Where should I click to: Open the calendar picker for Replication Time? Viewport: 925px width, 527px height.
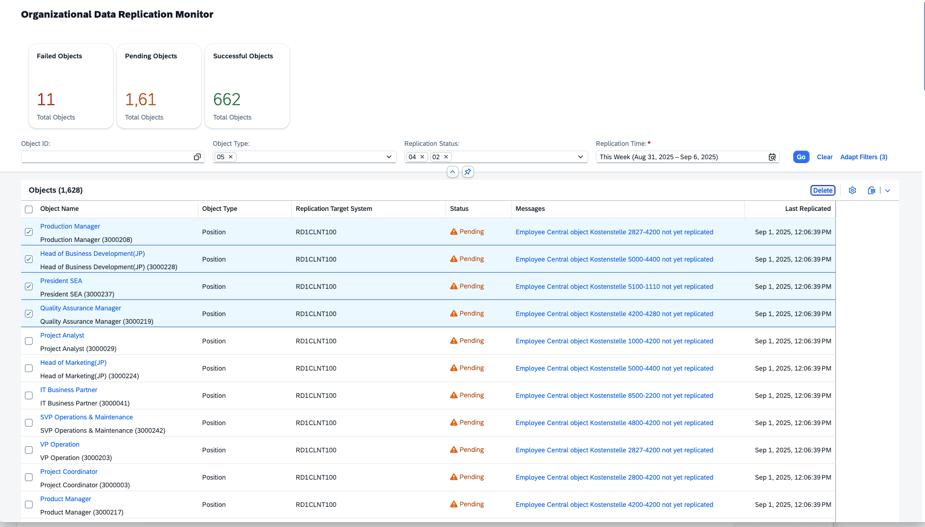point(772,157)
